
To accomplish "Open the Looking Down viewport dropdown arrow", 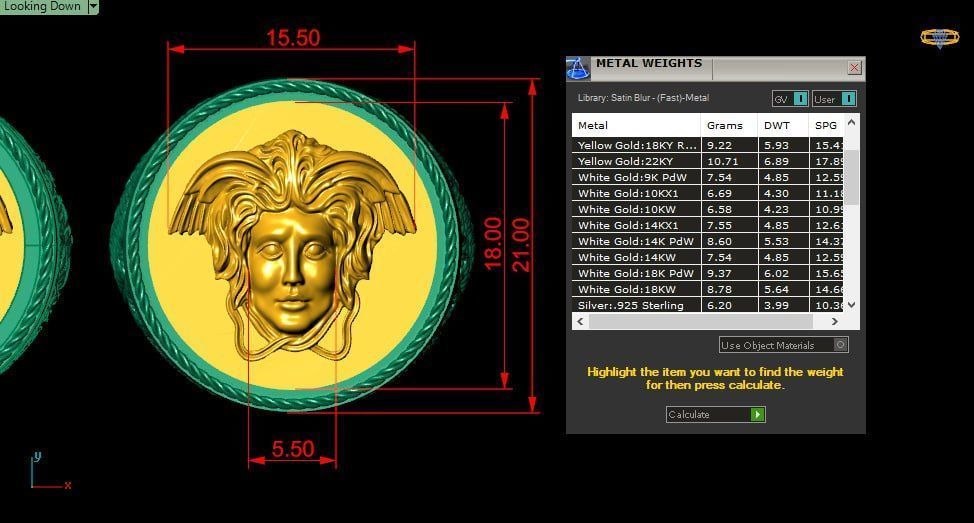I will coord(93,7).
